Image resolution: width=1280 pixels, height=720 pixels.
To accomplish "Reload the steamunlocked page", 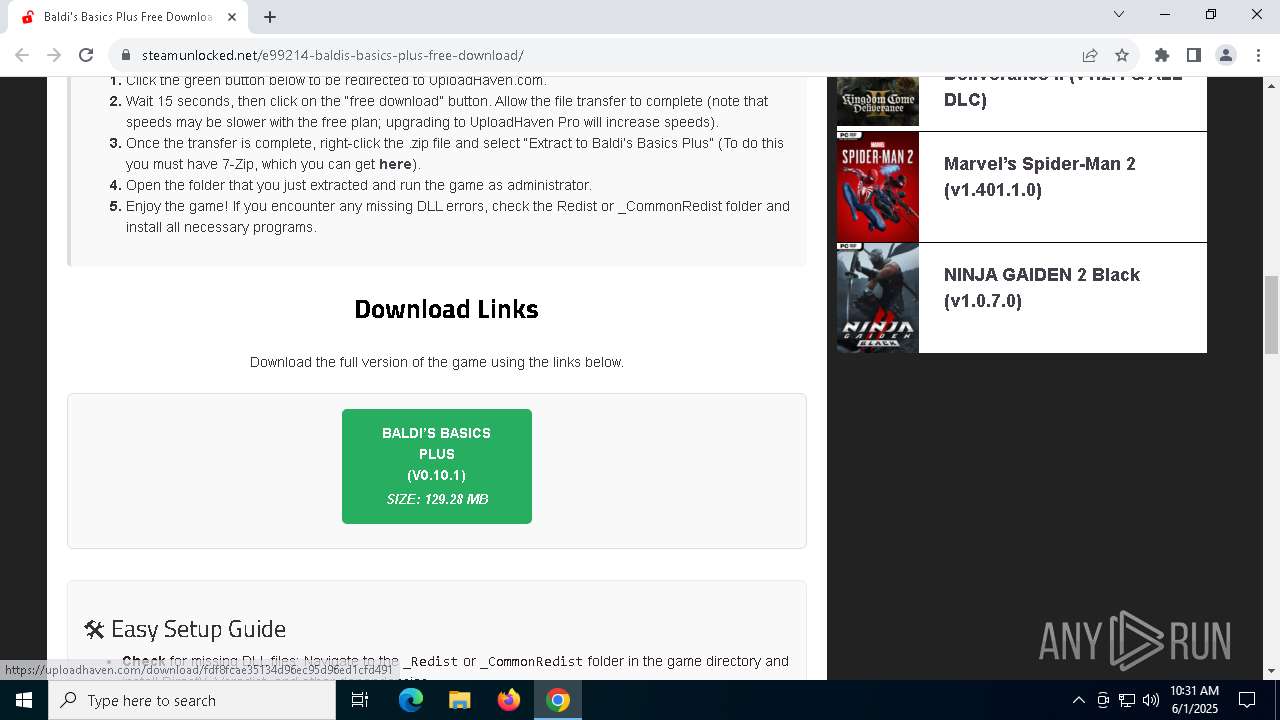I will coord(86,55).
